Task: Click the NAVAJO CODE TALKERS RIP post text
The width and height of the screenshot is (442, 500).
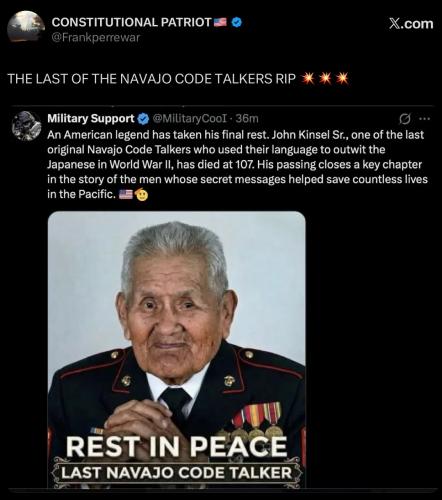Action: [x=152, y=79]
